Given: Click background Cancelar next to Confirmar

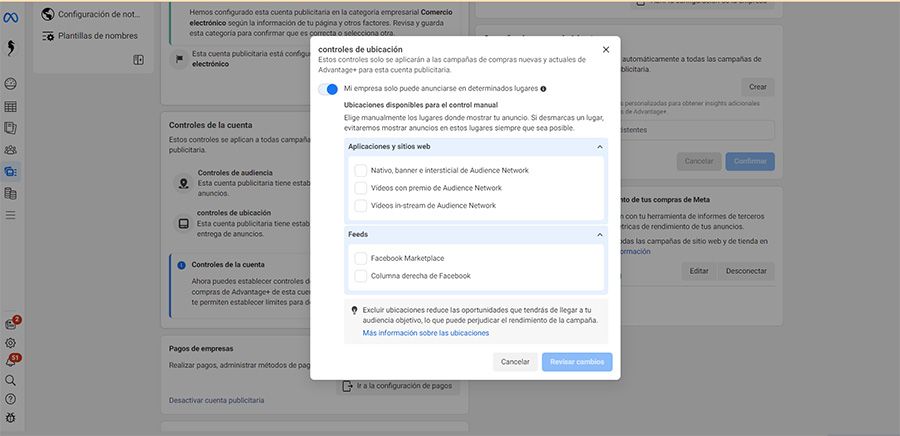Looking at the screenshot, I should (x=699, y=161).
